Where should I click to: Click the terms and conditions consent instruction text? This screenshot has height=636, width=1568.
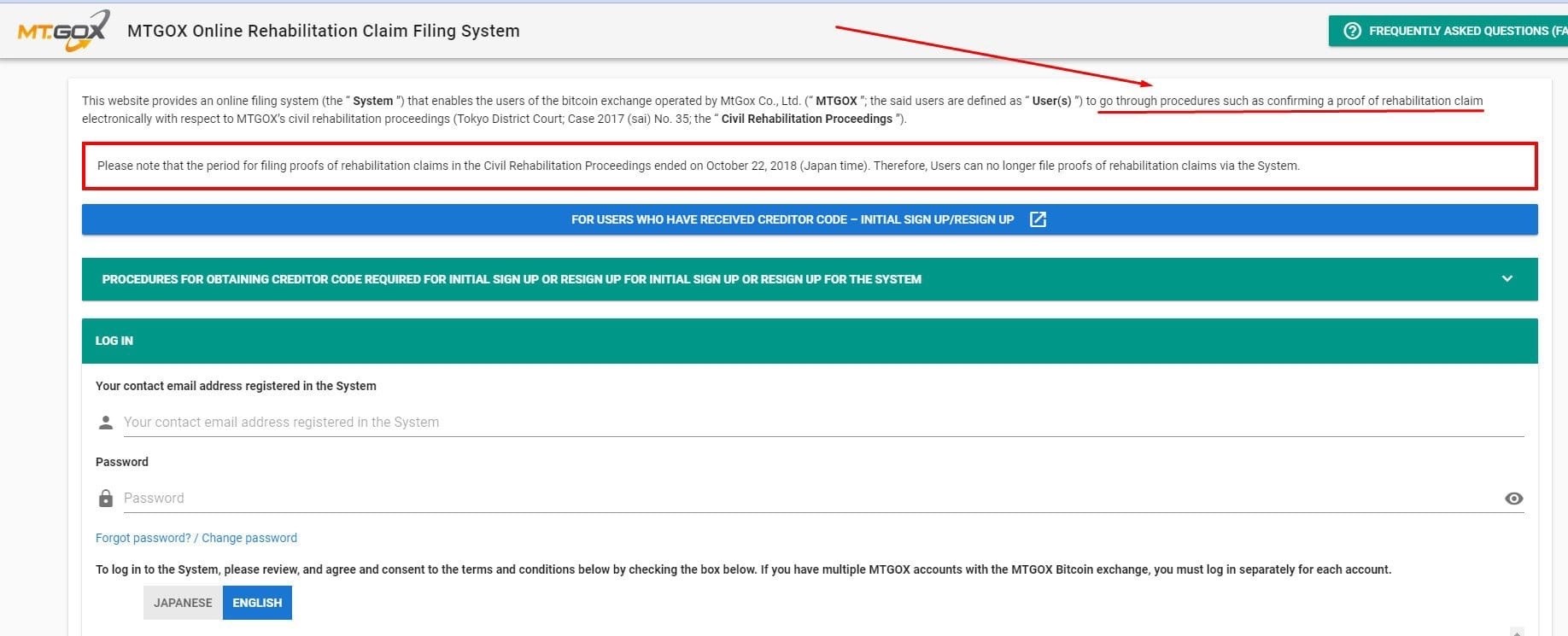pyautogui.click(x=743, y=569)
